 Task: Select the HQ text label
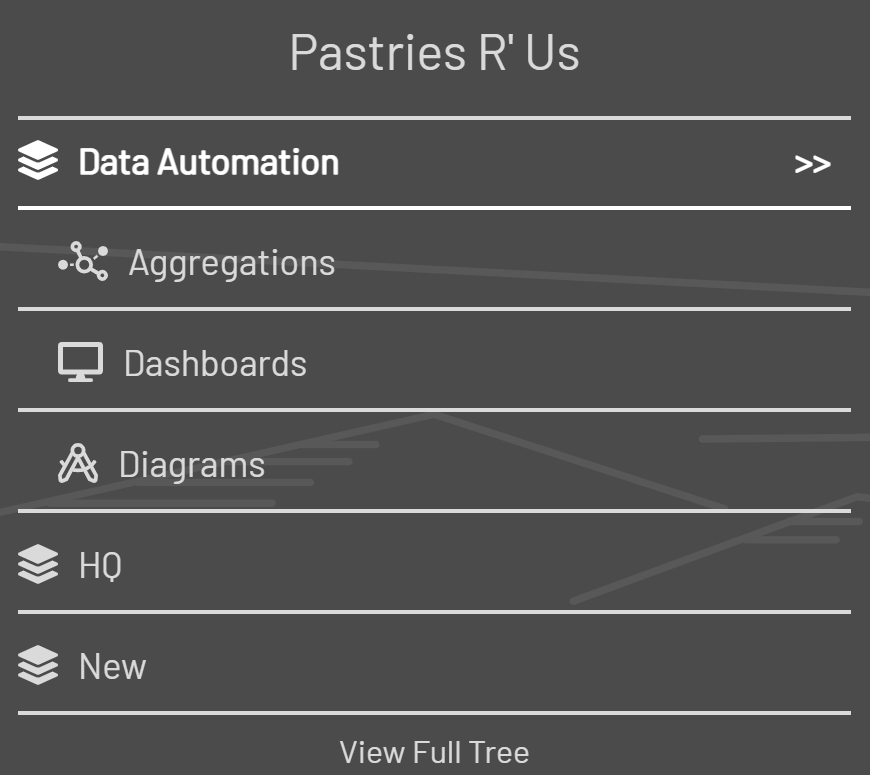tap(100, 566)
